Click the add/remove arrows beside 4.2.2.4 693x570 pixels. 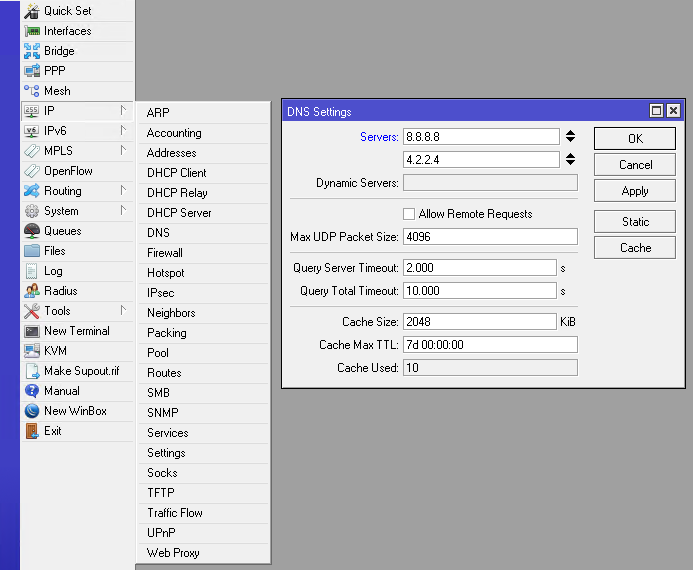571,159
